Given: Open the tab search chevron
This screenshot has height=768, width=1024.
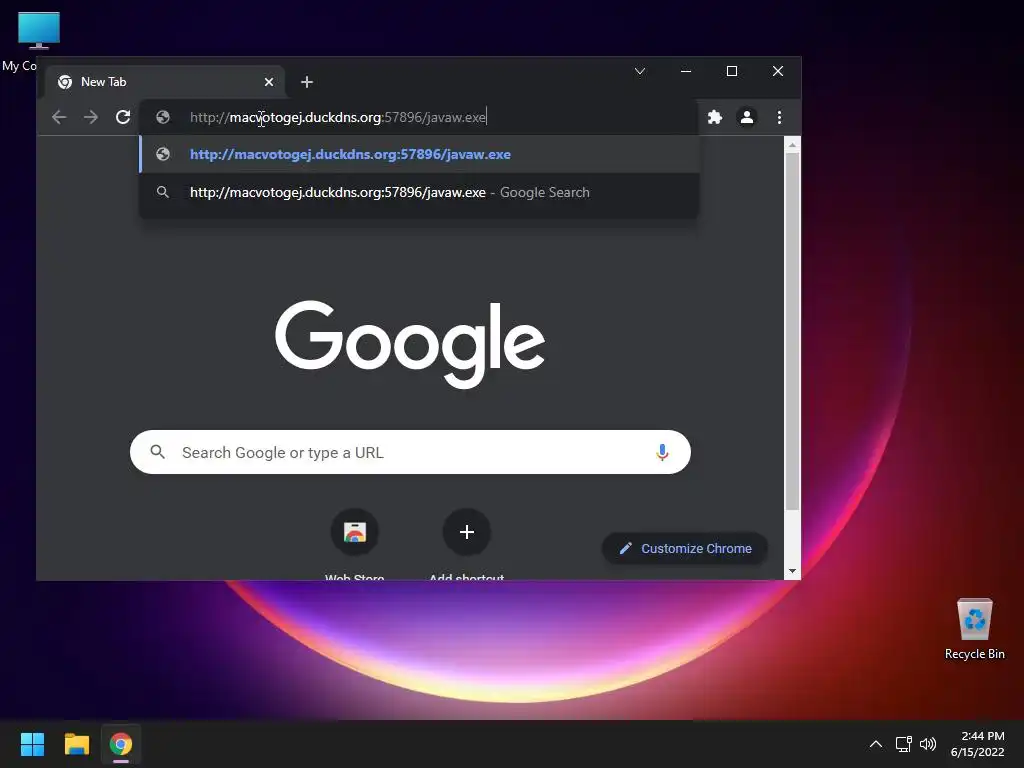Looking at the screenshot, I should (x=640, y=71).
